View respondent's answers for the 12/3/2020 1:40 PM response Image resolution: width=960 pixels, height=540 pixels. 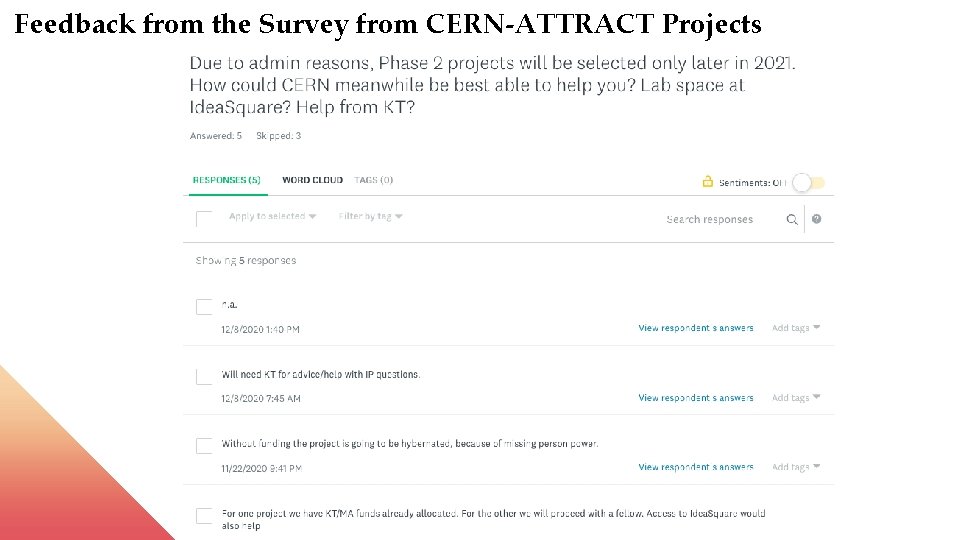click(x=696, y=328)
